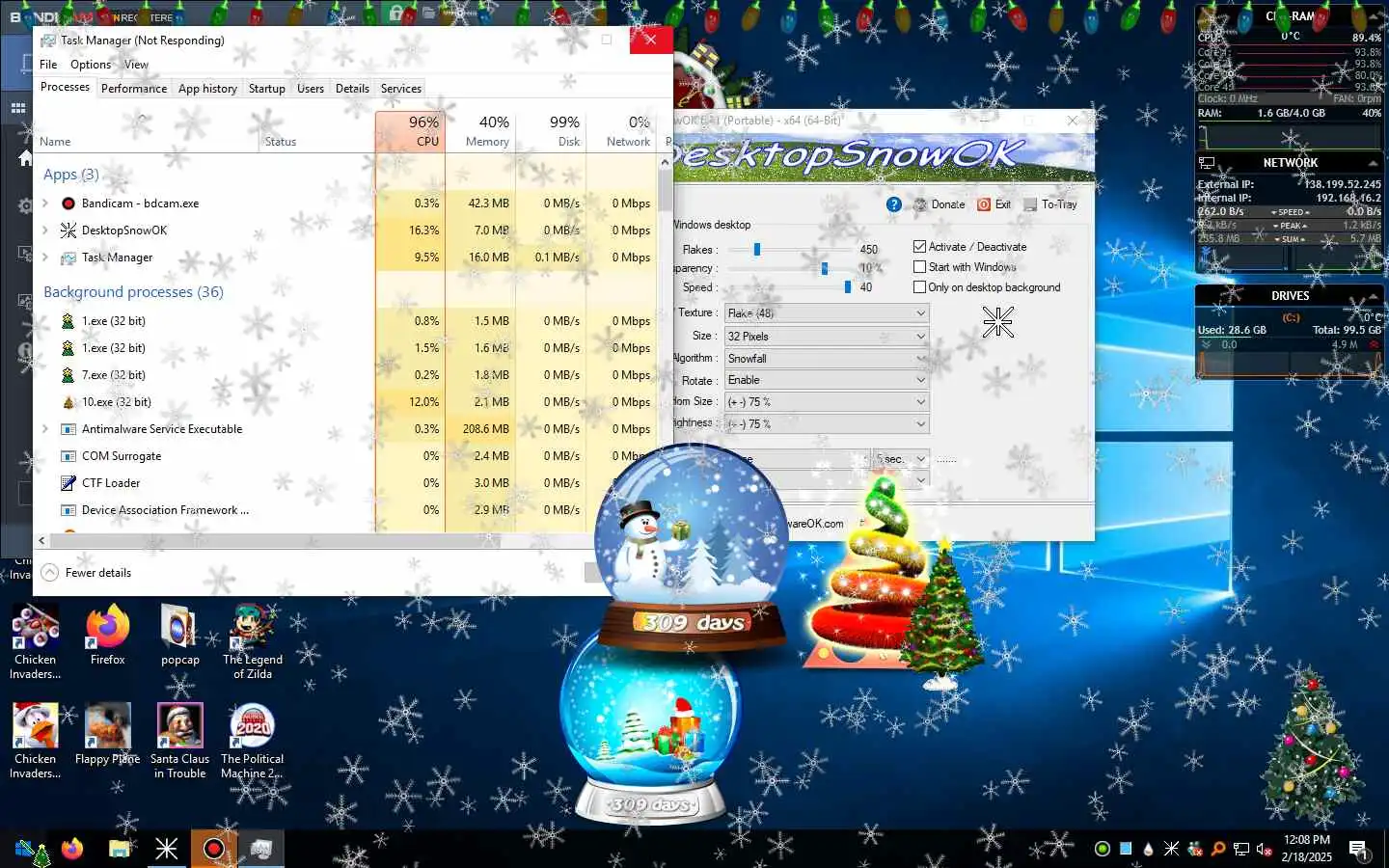Expand the Task Manager process row

[45, 258]
